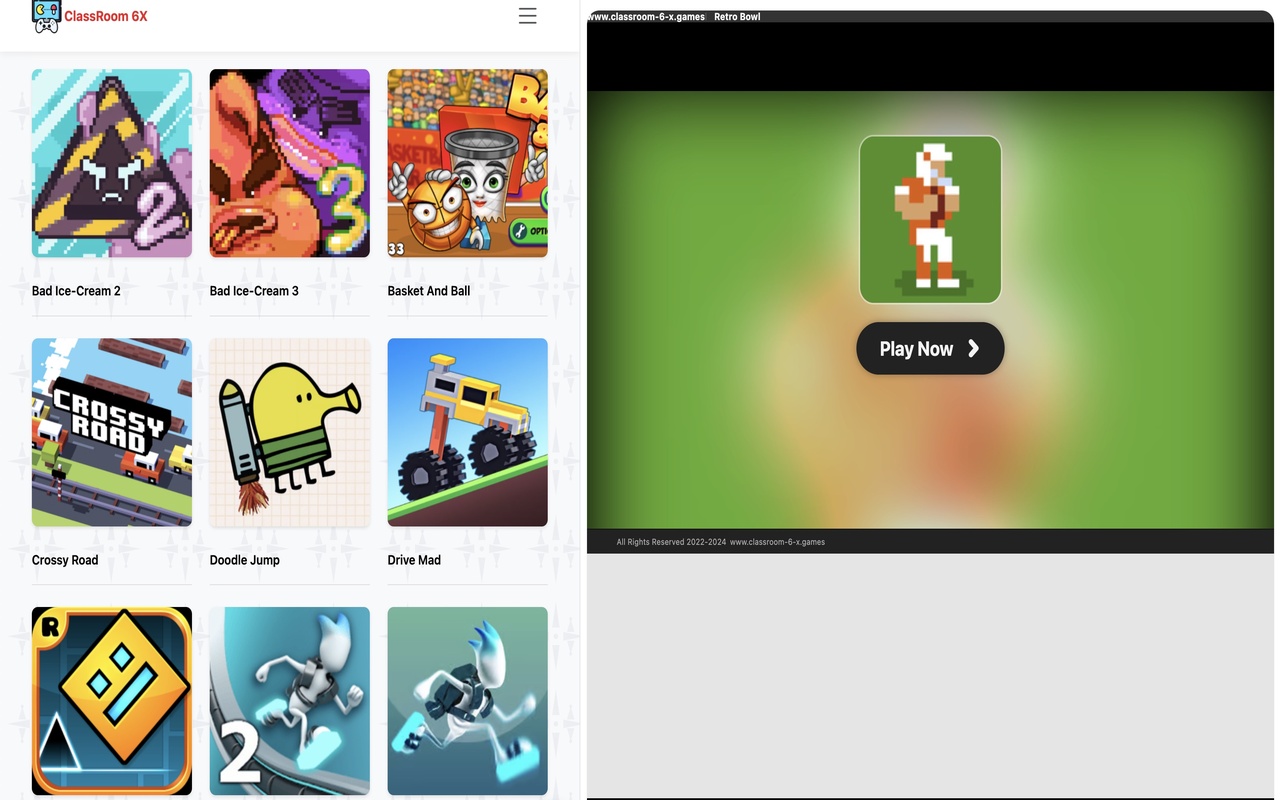Click the footer www.classroom-6-x.games link

(777, 542)
